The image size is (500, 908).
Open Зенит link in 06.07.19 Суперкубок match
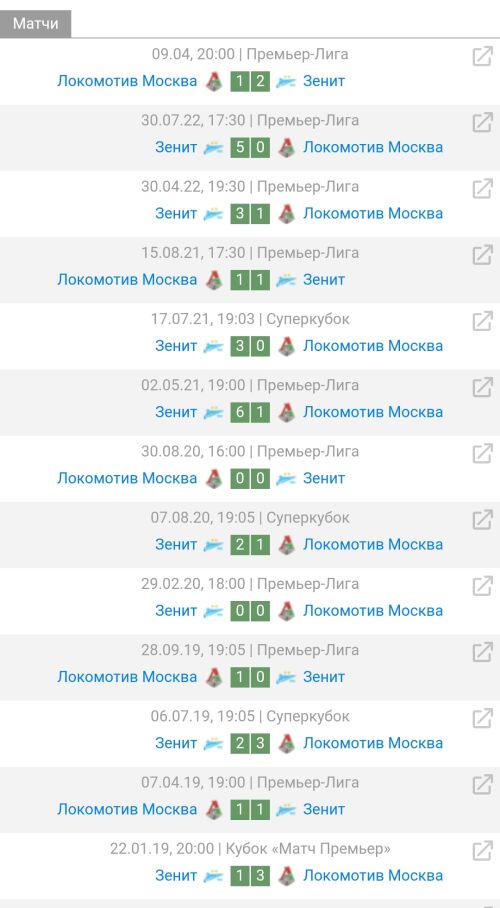(176, 743)
